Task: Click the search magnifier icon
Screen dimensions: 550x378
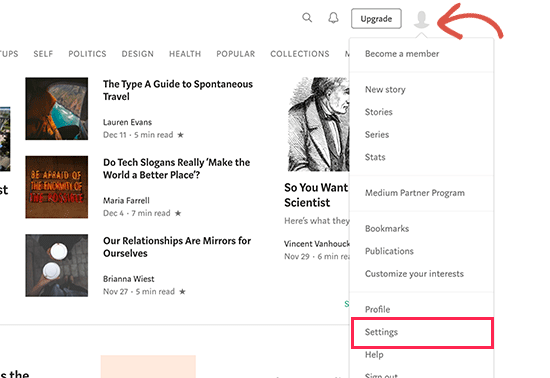Action: [307, 18]
